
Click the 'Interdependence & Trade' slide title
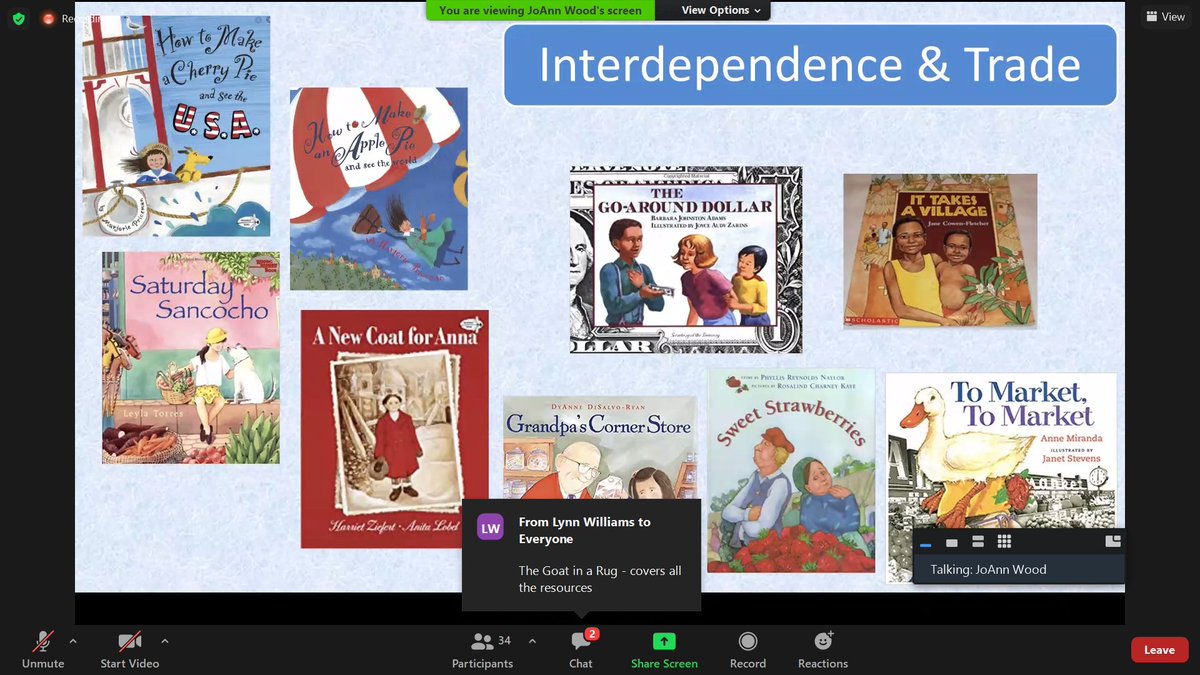[x=810, y=65]
